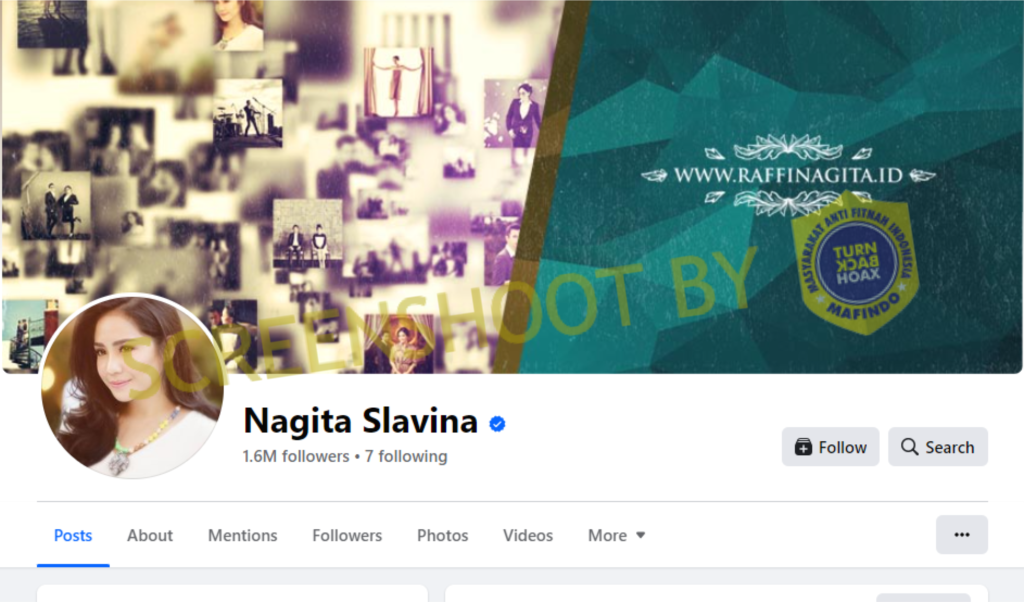Screen dimensions: 1024x602
Task: Open the About tab
Action: pos(150,535)
